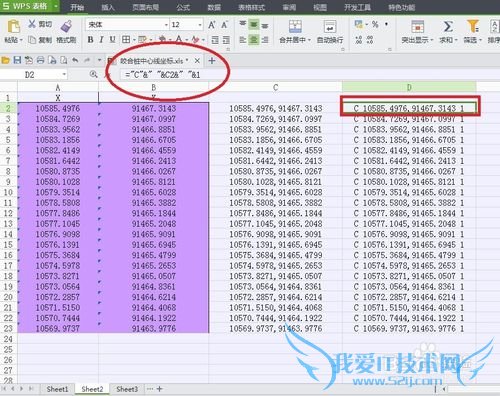Open the Sum (求和) dropdown arrow

point(456,40)
